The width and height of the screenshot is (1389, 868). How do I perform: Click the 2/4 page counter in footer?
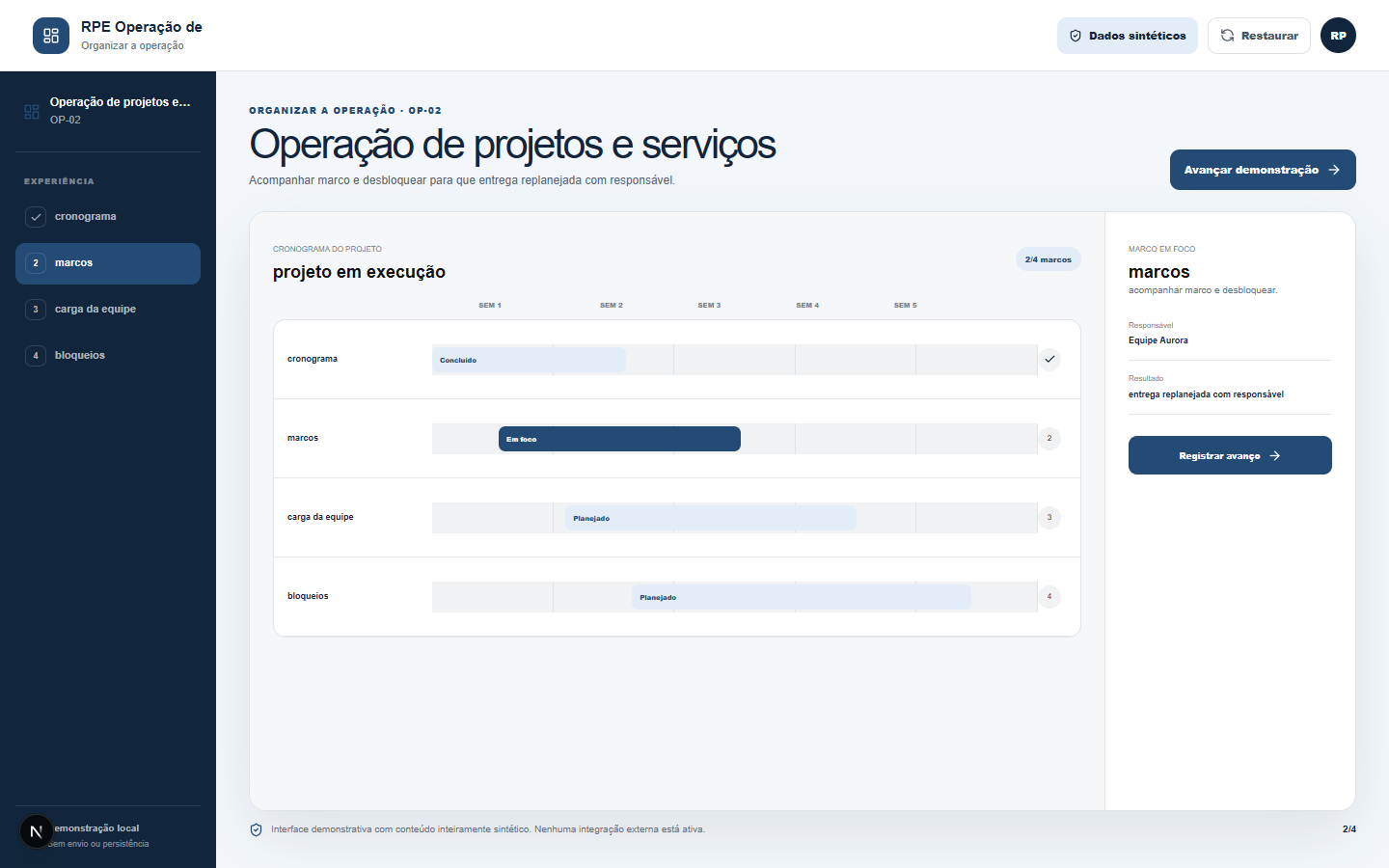[1348, 829]
